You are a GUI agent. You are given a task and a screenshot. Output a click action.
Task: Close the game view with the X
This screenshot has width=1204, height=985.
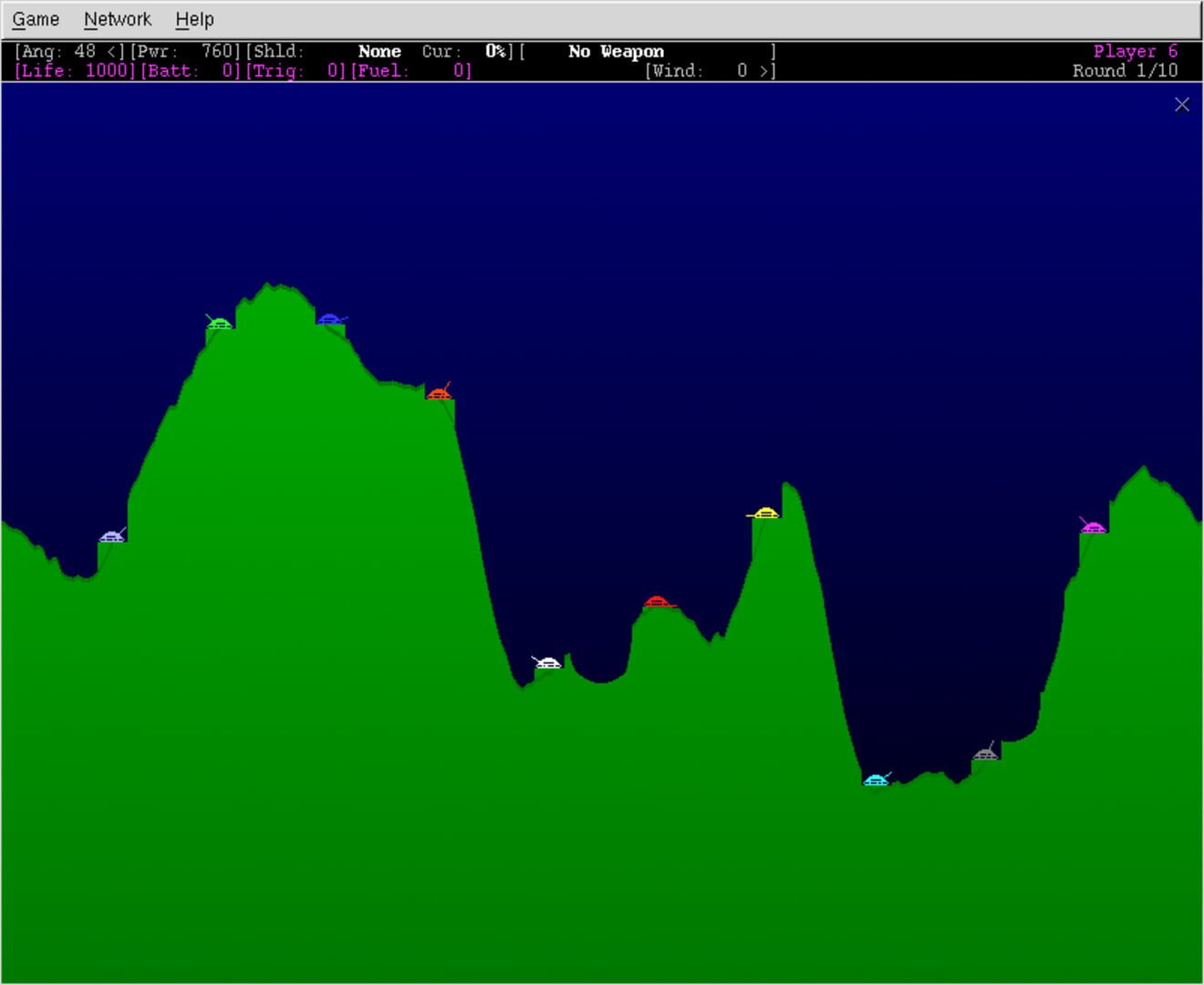(1182, 105)
